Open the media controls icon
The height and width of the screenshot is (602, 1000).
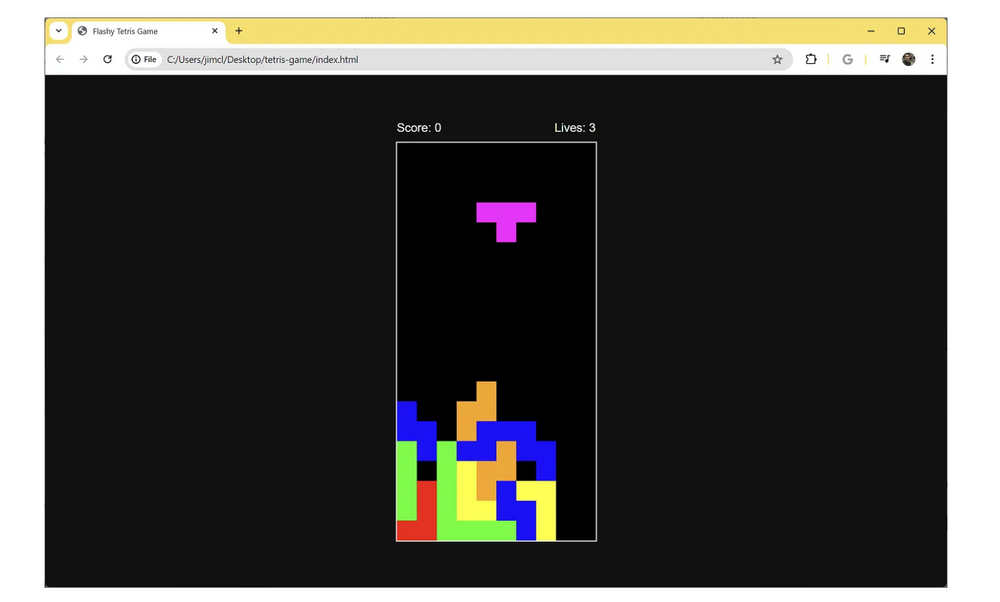[x=884, y=60]
